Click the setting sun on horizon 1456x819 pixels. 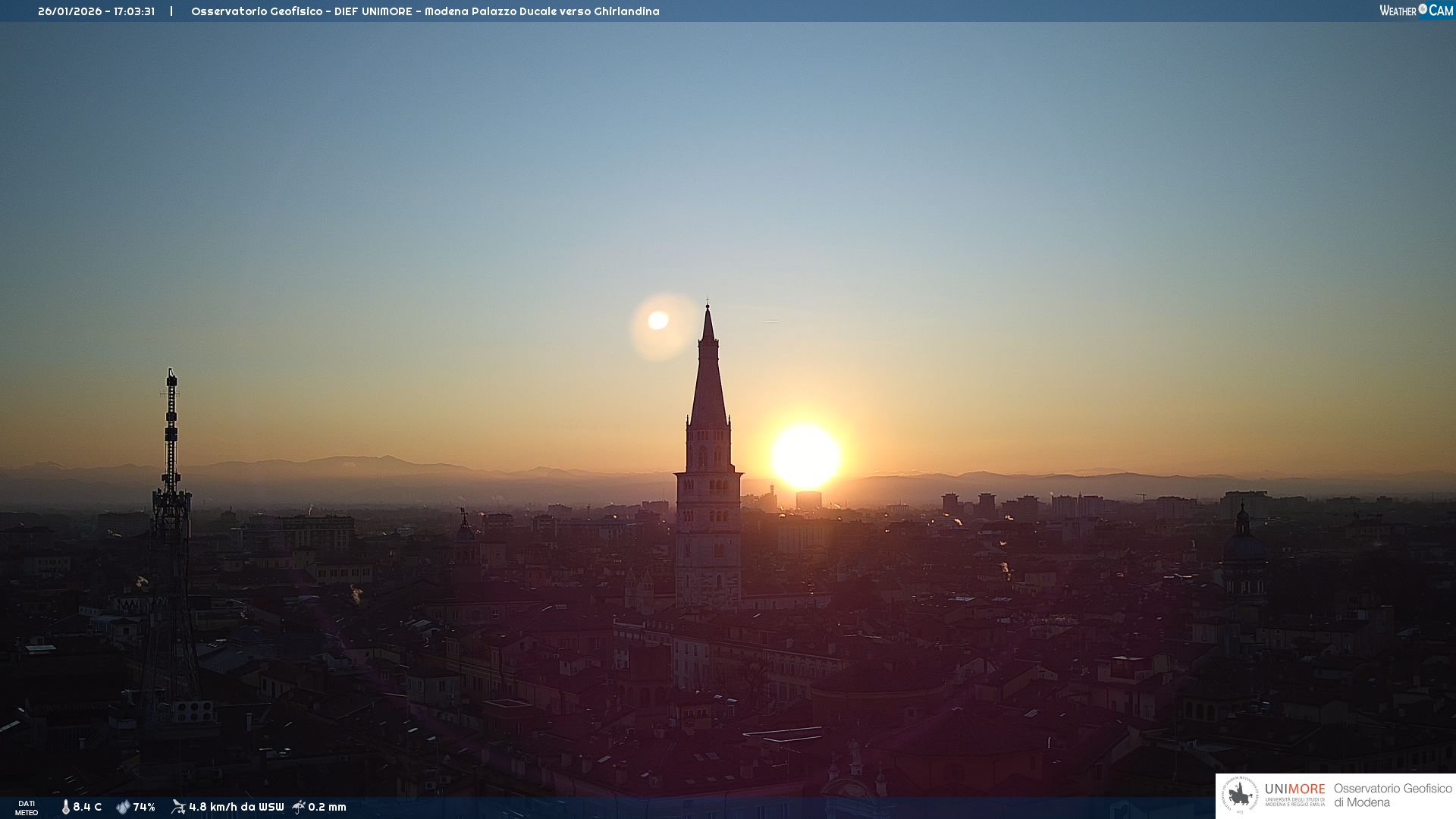click(x=805, y=457)
